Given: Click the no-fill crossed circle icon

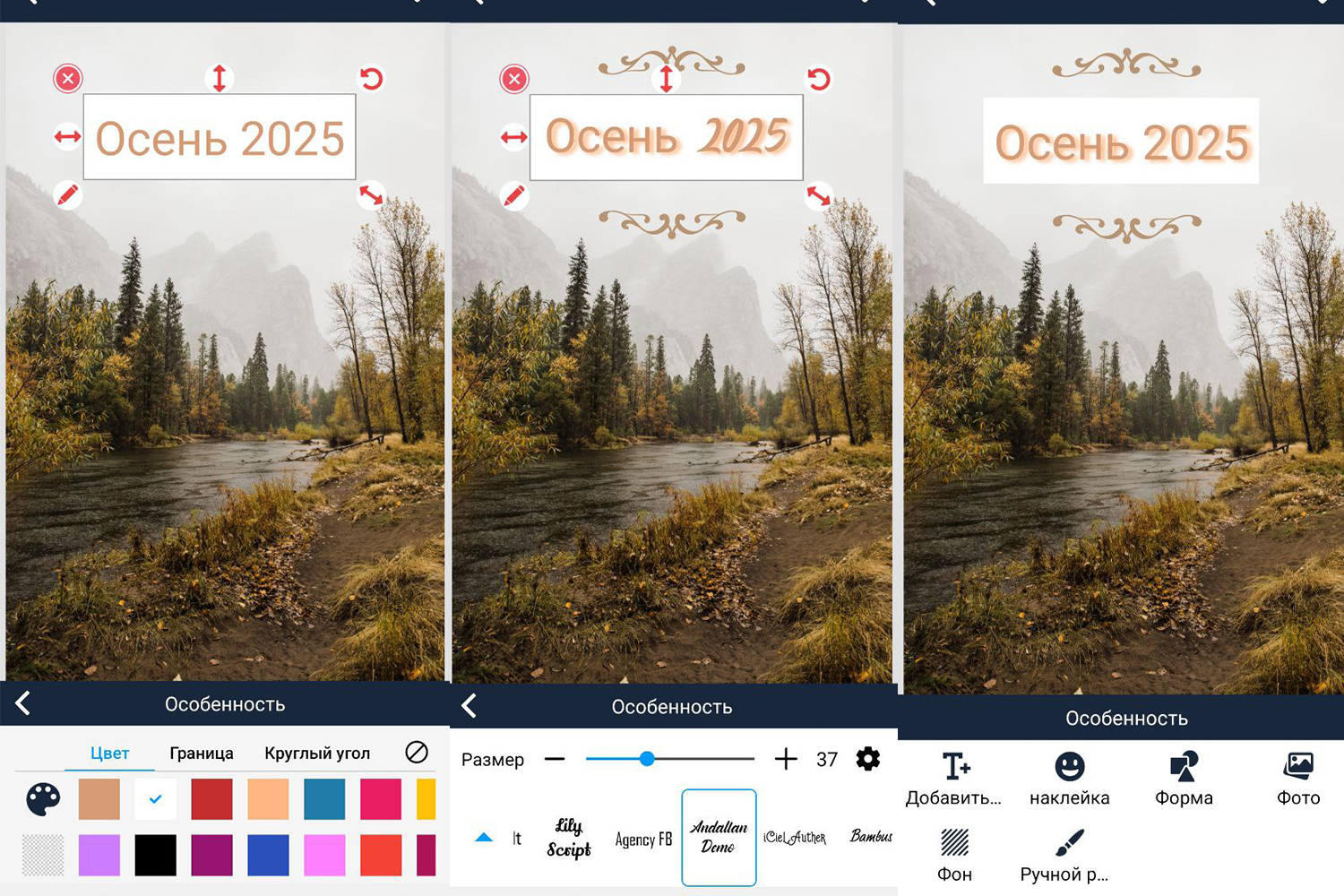Looking at the screenshot, I should coord(417,753).
